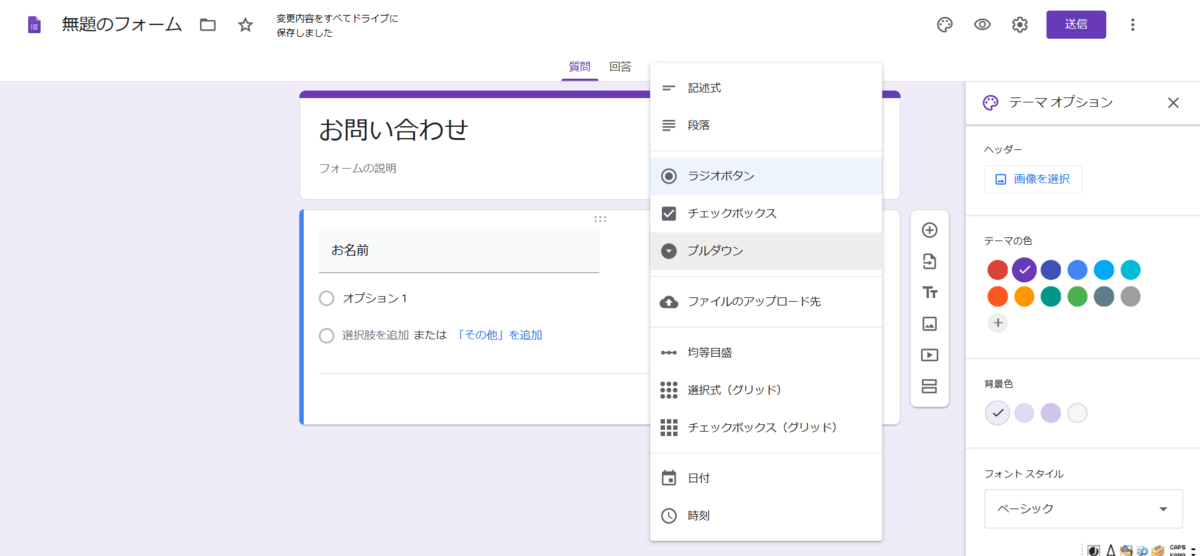Preview the form with eye icon

pyautogui.click(x=983, y=25)
